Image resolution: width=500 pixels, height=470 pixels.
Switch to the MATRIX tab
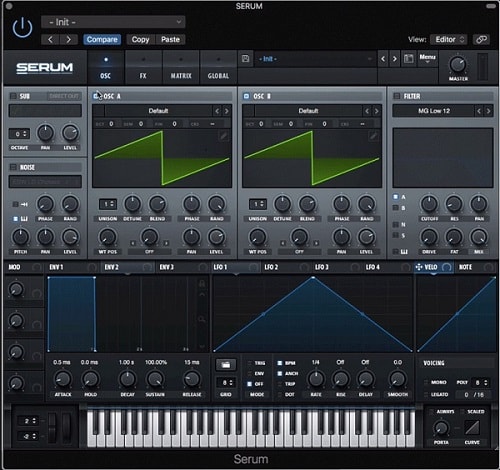tap(181, 67)
